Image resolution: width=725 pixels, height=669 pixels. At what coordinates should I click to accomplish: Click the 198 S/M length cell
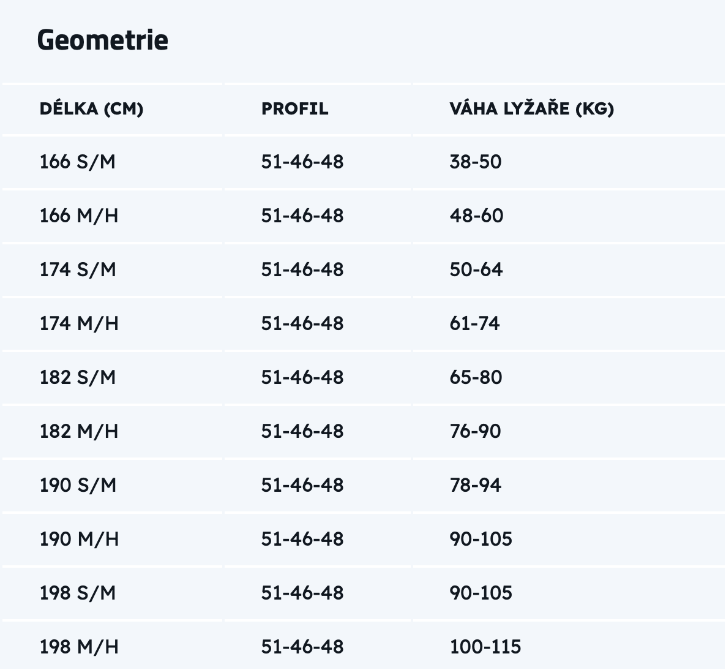click(78, 594)
